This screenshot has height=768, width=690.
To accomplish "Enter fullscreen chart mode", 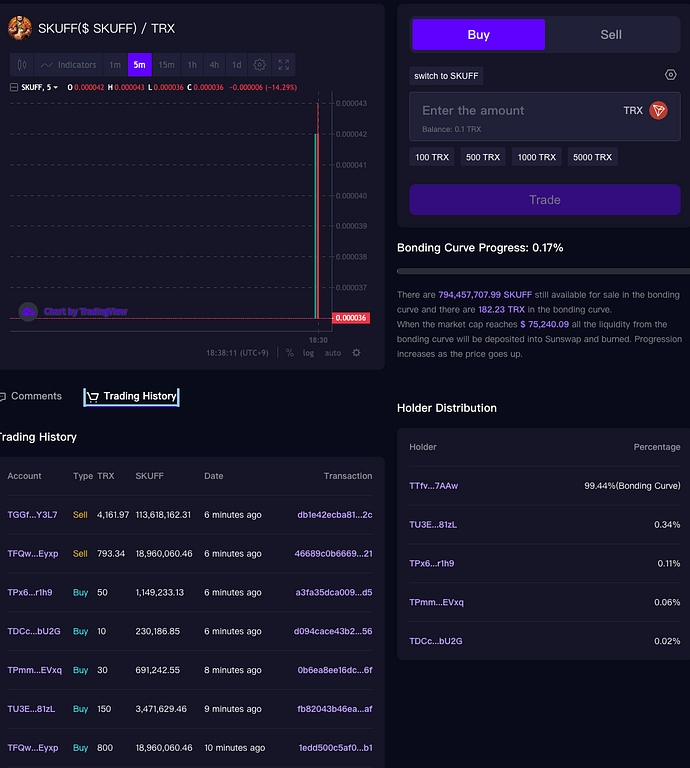I will click(284, 65).
